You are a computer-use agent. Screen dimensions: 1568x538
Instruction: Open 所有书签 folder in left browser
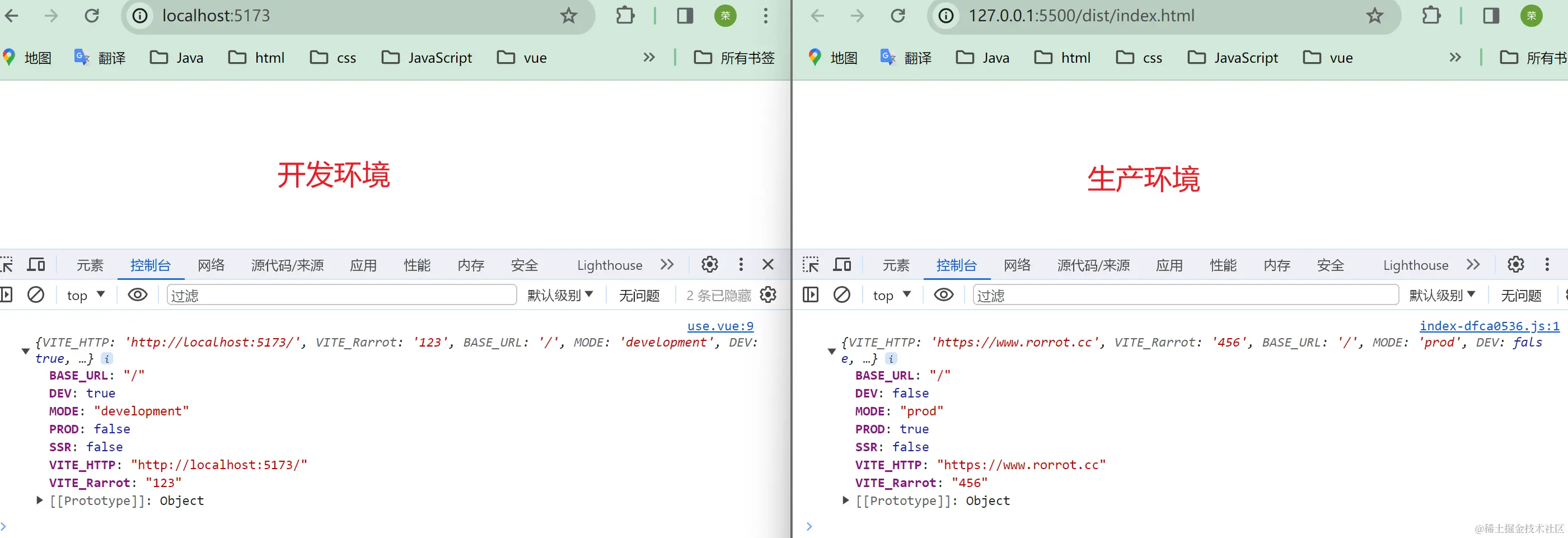click(734, 58)
